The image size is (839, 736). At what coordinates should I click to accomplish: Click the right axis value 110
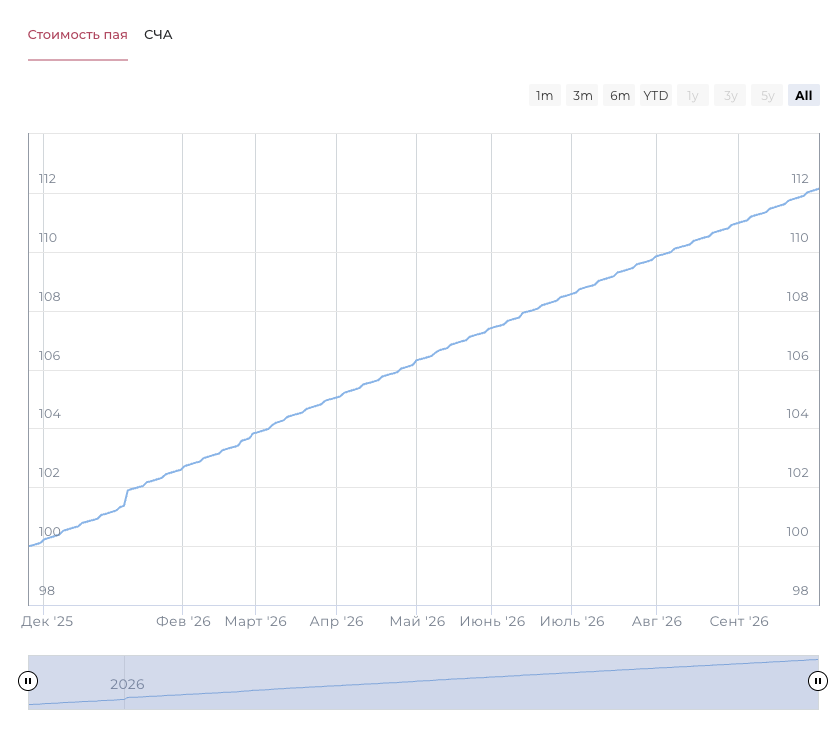(799, 237)
